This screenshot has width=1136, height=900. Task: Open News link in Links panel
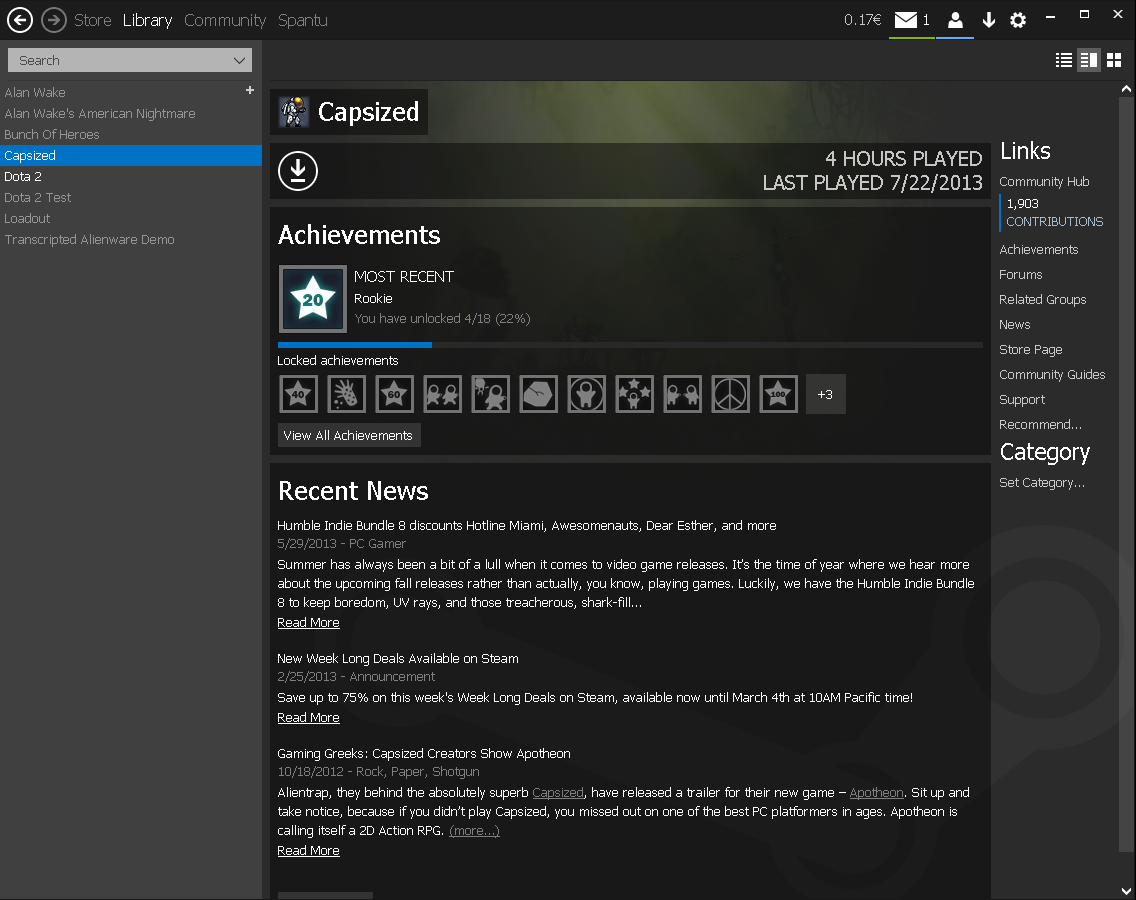[1014, 325]
